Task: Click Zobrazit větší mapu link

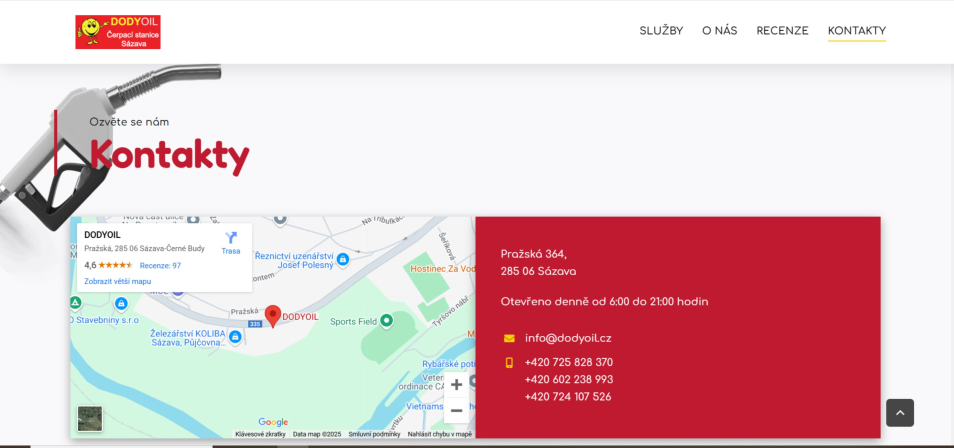Action: tap(117, 281)
